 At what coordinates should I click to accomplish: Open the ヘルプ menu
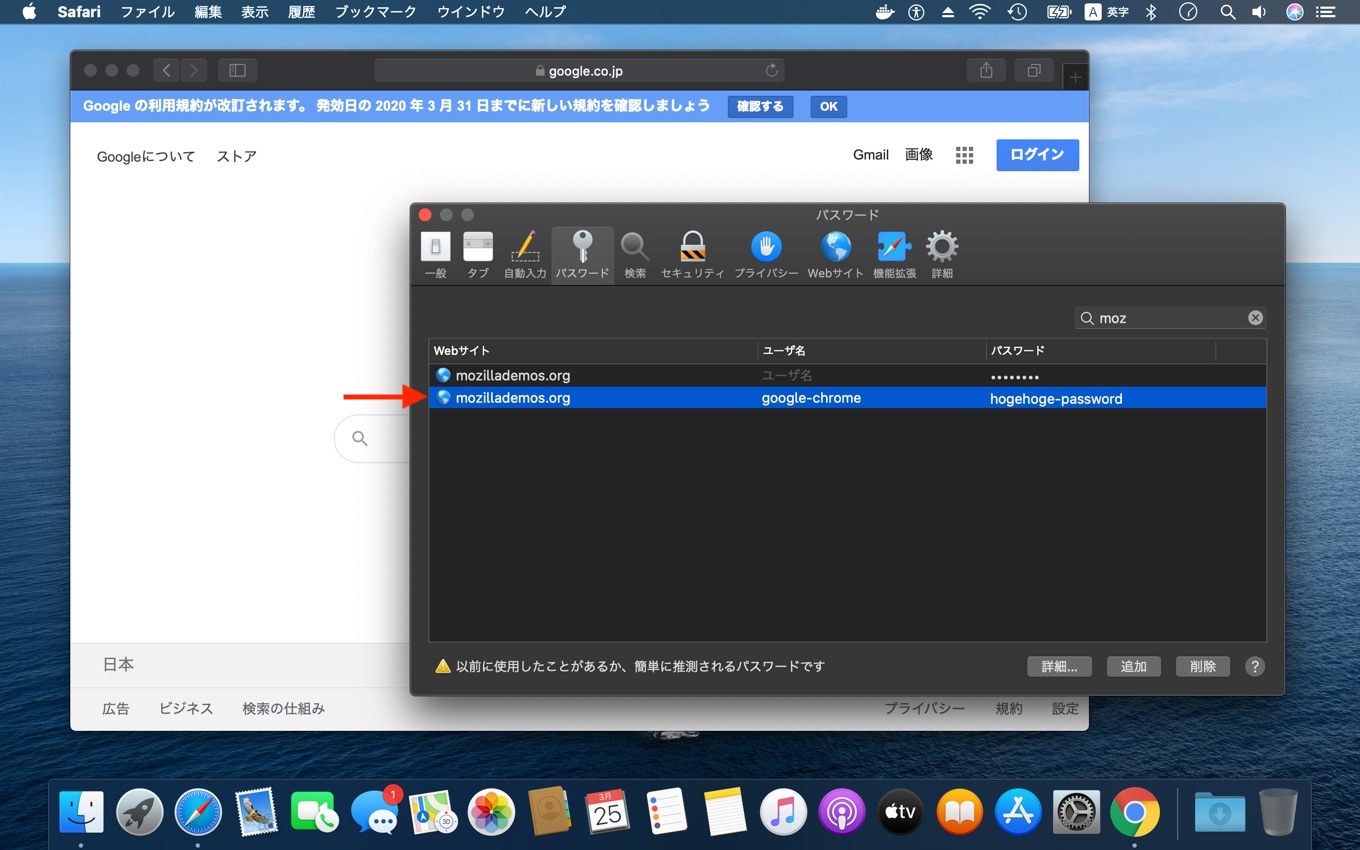coord(545,12)
